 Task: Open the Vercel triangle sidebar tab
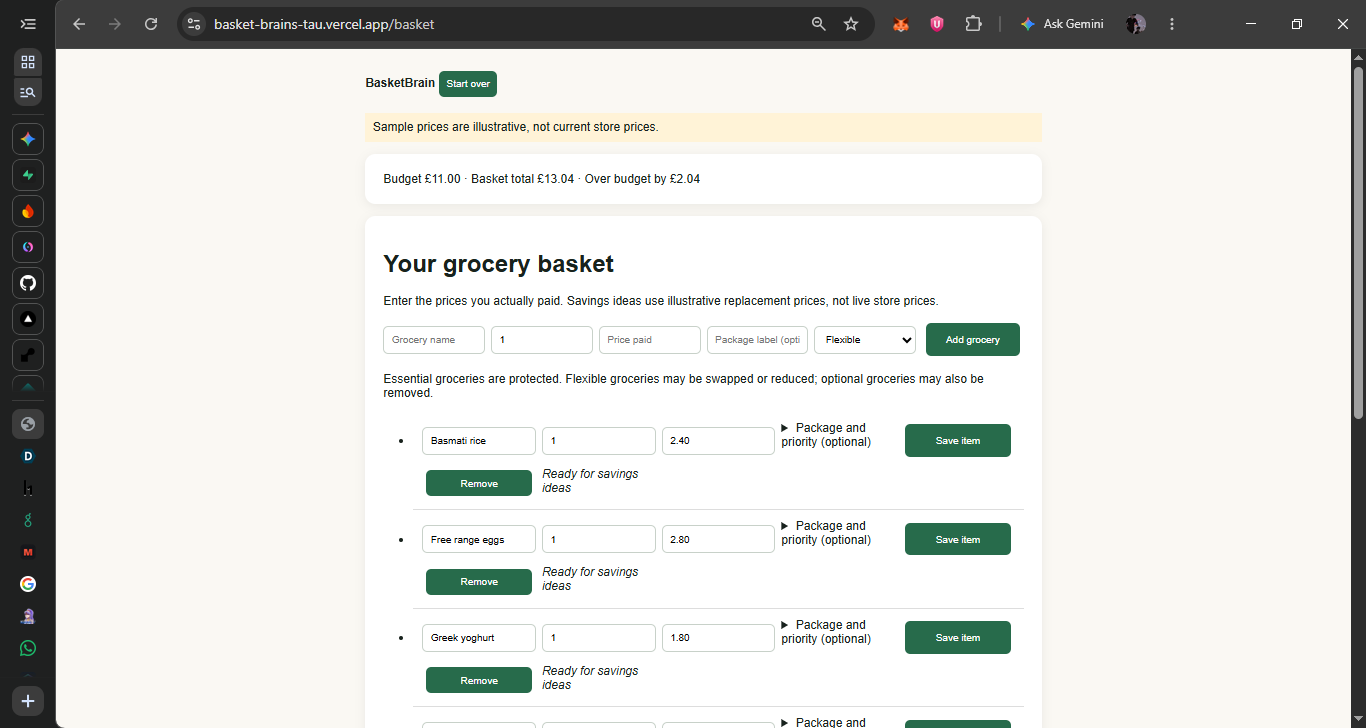click(x=28, y=319)
